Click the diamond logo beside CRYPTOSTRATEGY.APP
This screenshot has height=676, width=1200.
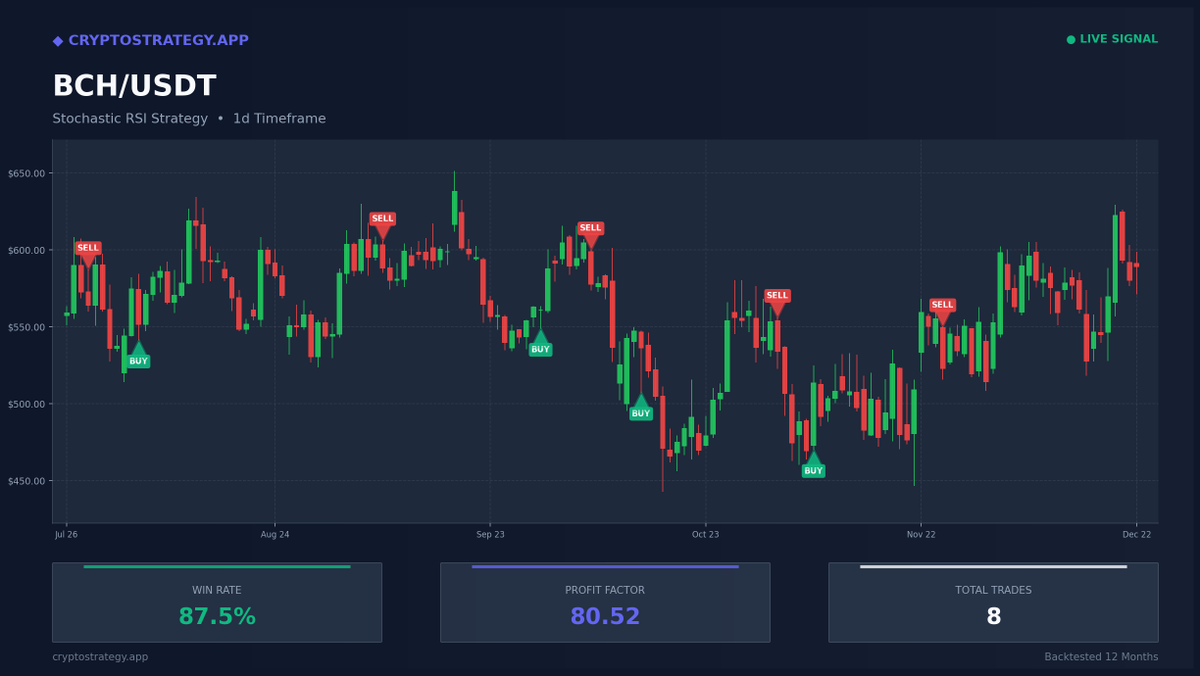click(x=59, y=40)
